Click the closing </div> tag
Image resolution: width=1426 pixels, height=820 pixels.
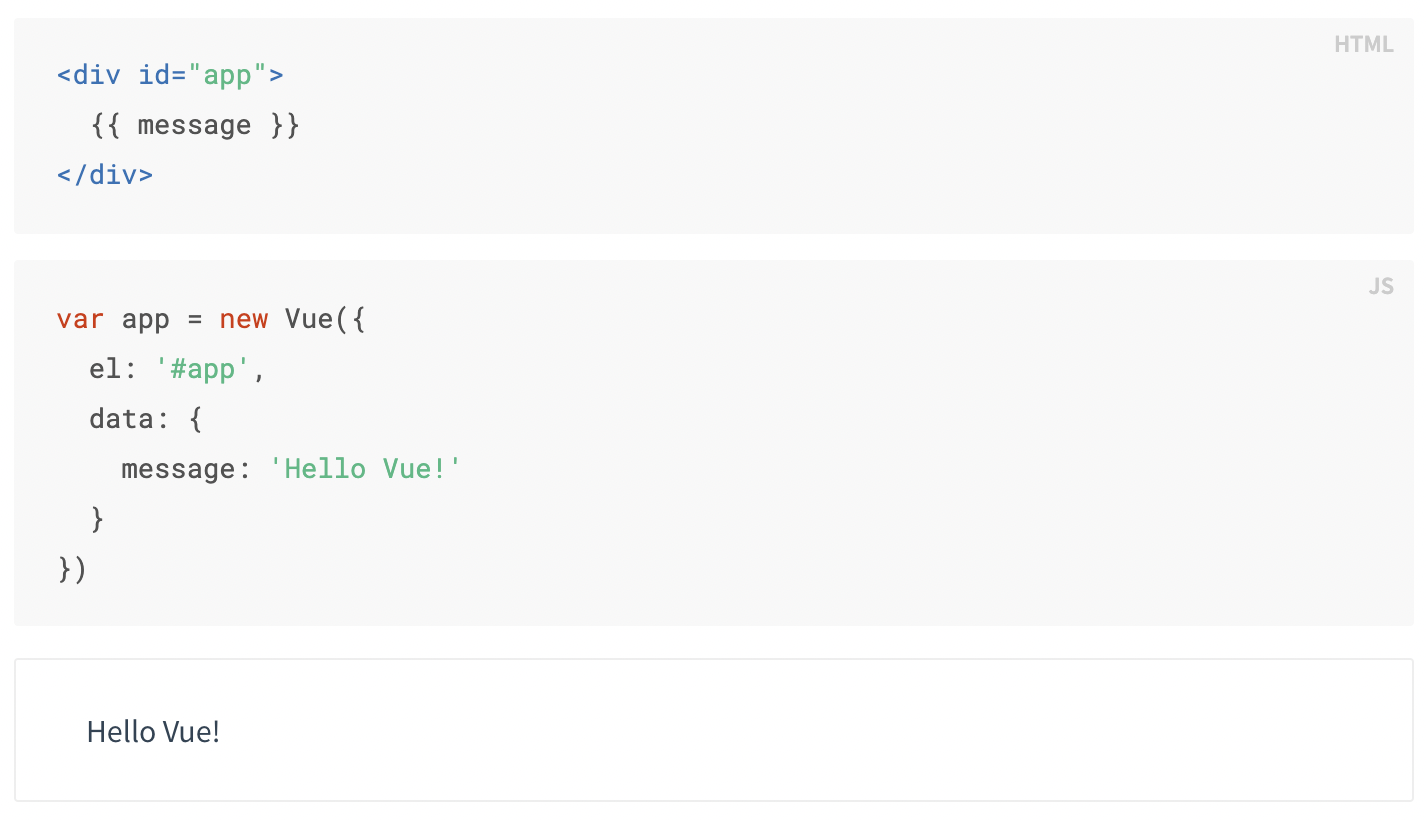[105, 175]
